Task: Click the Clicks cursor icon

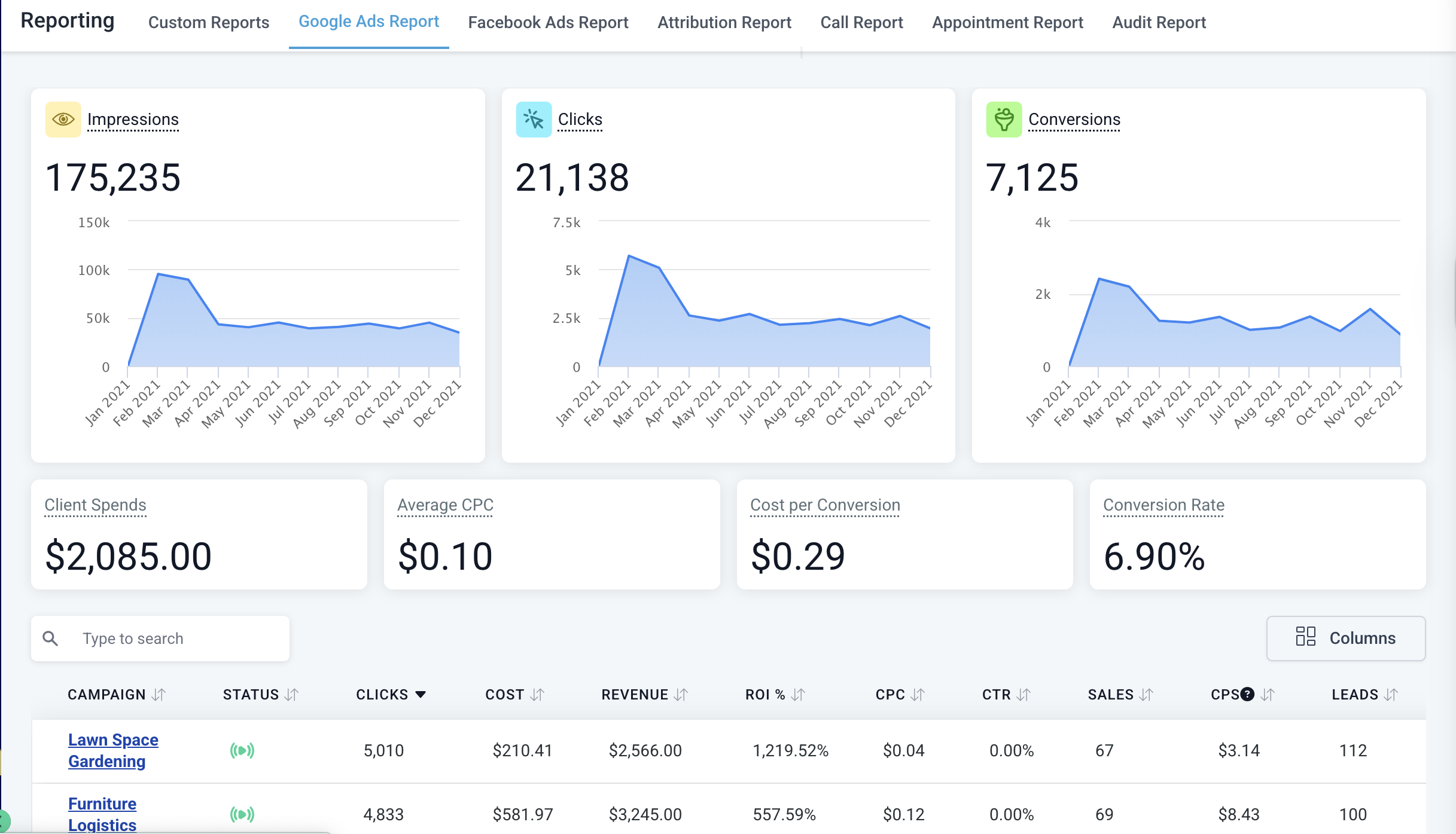Action: (533, 120)
